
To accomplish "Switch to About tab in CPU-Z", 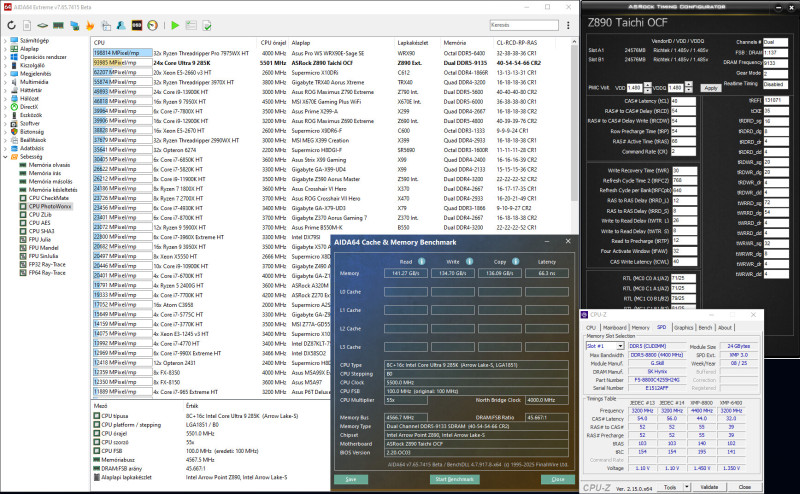I will (725, 328).
